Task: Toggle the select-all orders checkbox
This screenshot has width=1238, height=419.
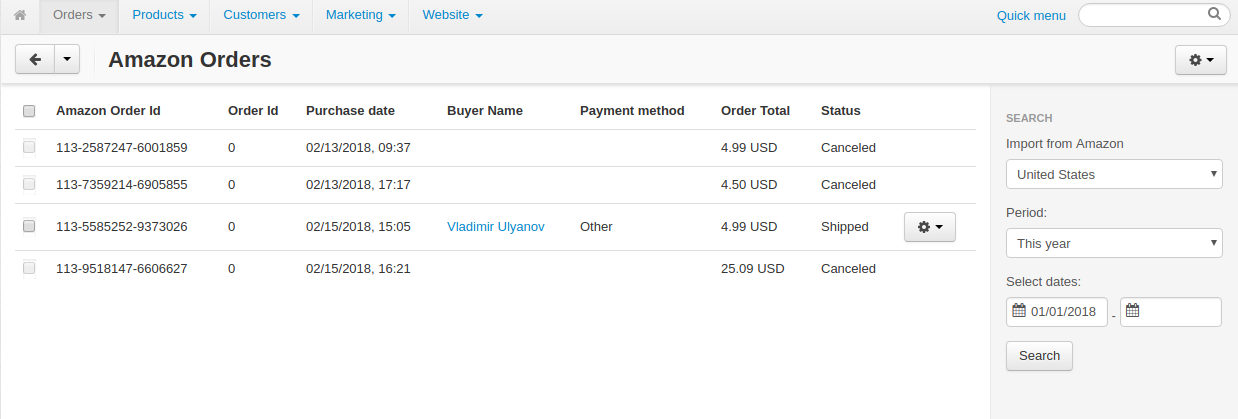Action: pos(29,111)
